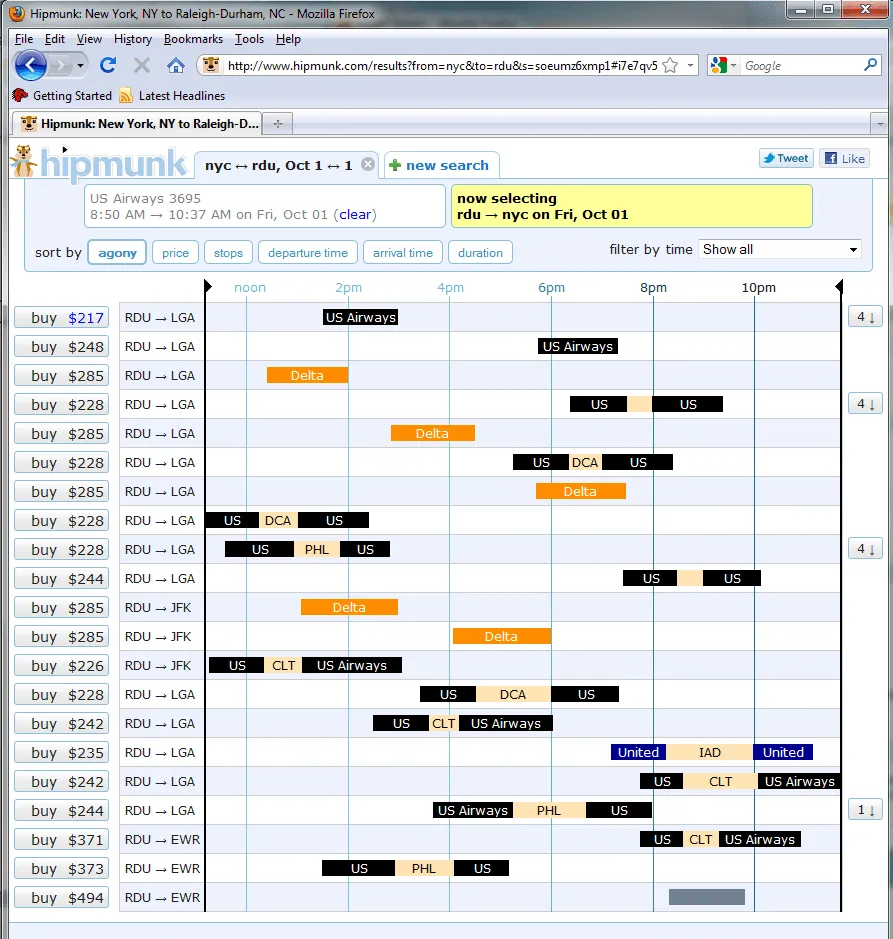Clear the selected US Airways 3695 flight
Image resolution: width=893 pixels, height=939 pixels.
[x=355, y=214]
